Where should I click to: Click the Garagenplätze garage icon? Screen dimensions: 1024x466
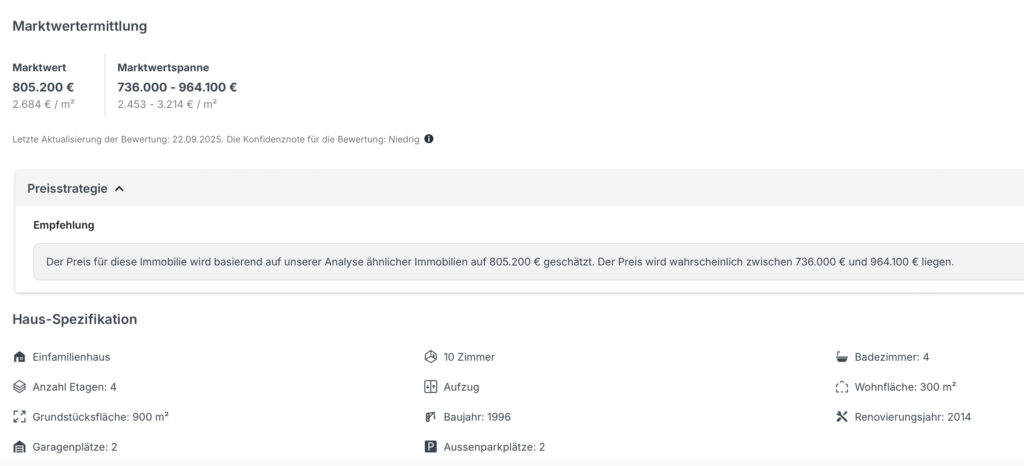click(19, 447)
